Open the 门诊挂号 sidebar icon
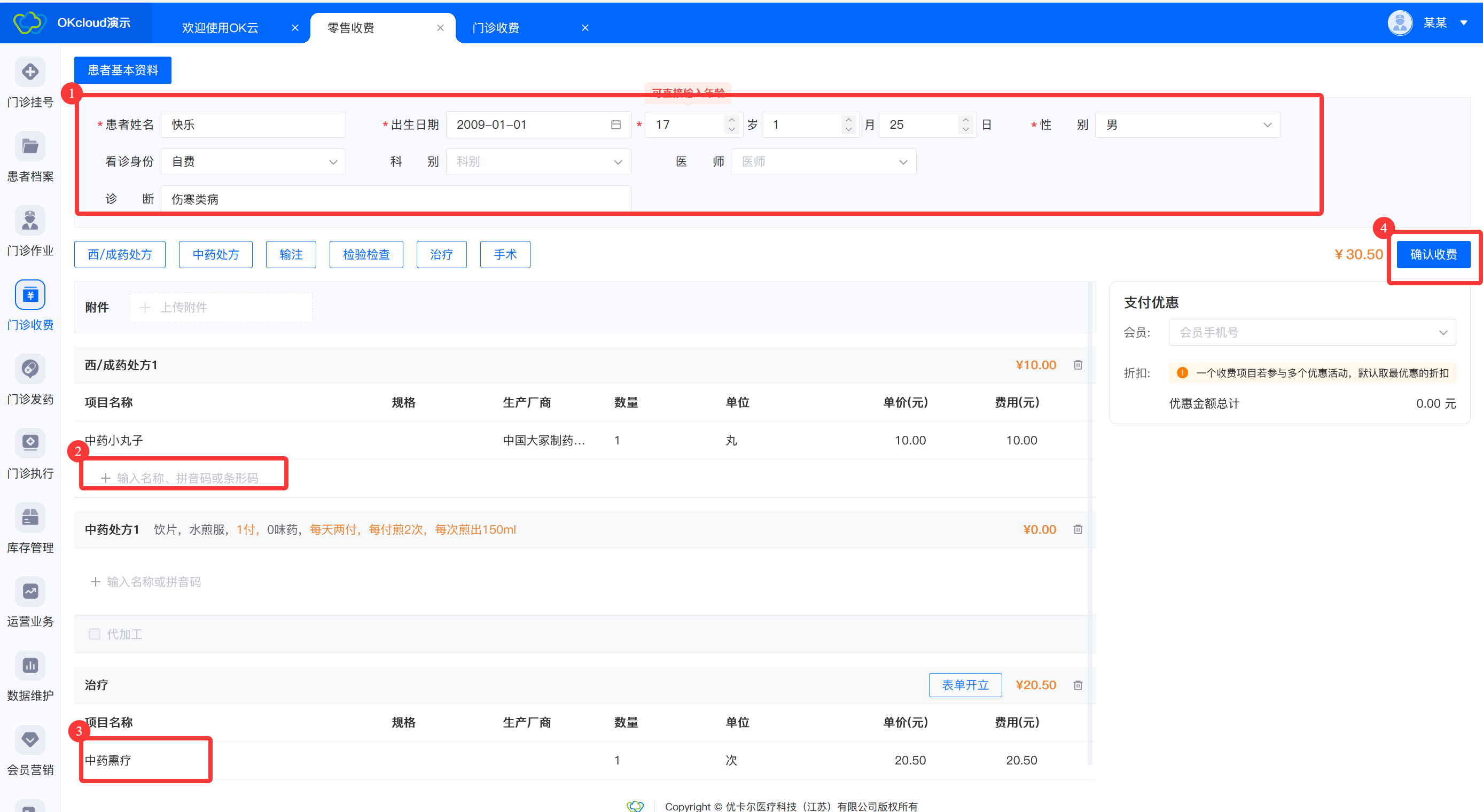 tap(30, 72)
